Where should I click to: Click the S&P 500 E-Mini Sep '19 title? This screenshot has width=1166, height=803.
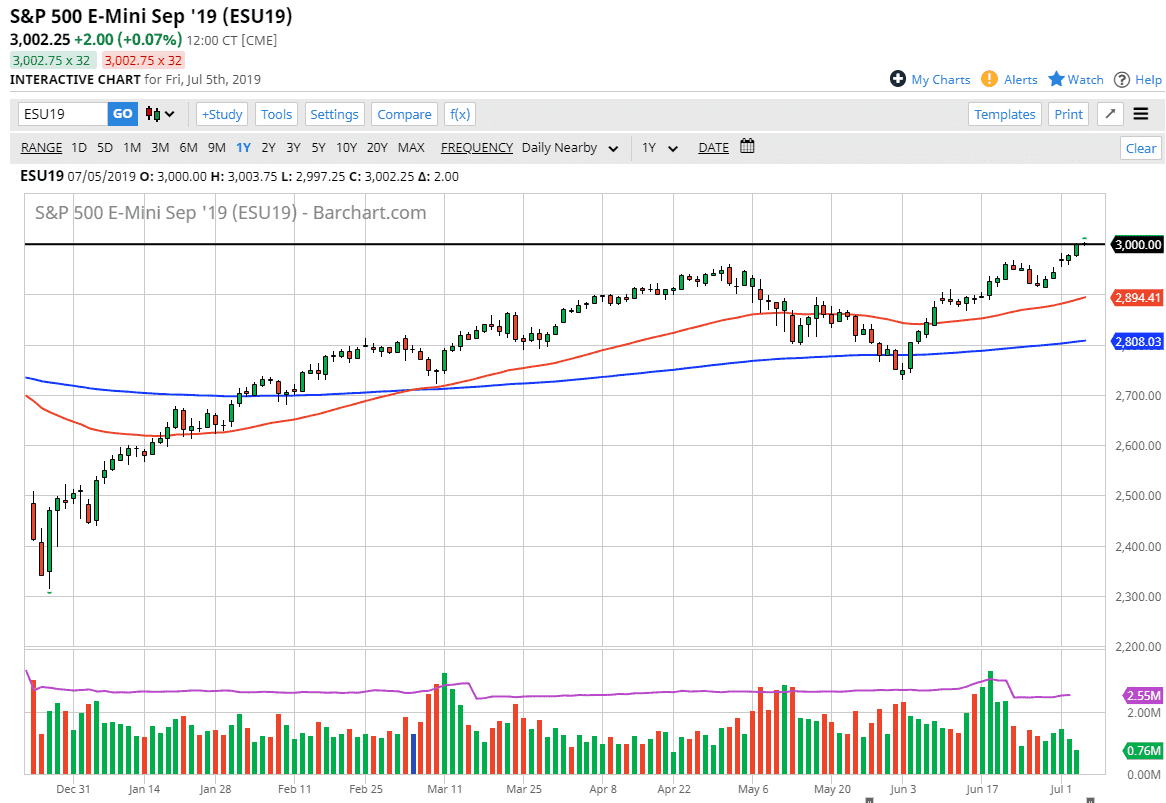click(x=151, y=16)
